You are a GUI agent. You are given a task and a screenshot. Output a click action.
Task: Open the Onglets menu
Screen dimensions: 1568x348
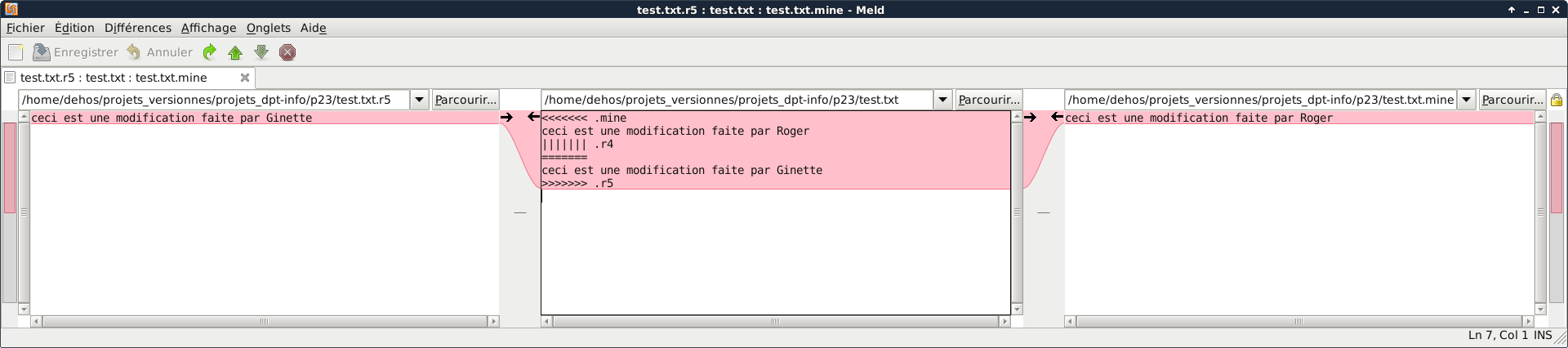(x=269, y=28)
